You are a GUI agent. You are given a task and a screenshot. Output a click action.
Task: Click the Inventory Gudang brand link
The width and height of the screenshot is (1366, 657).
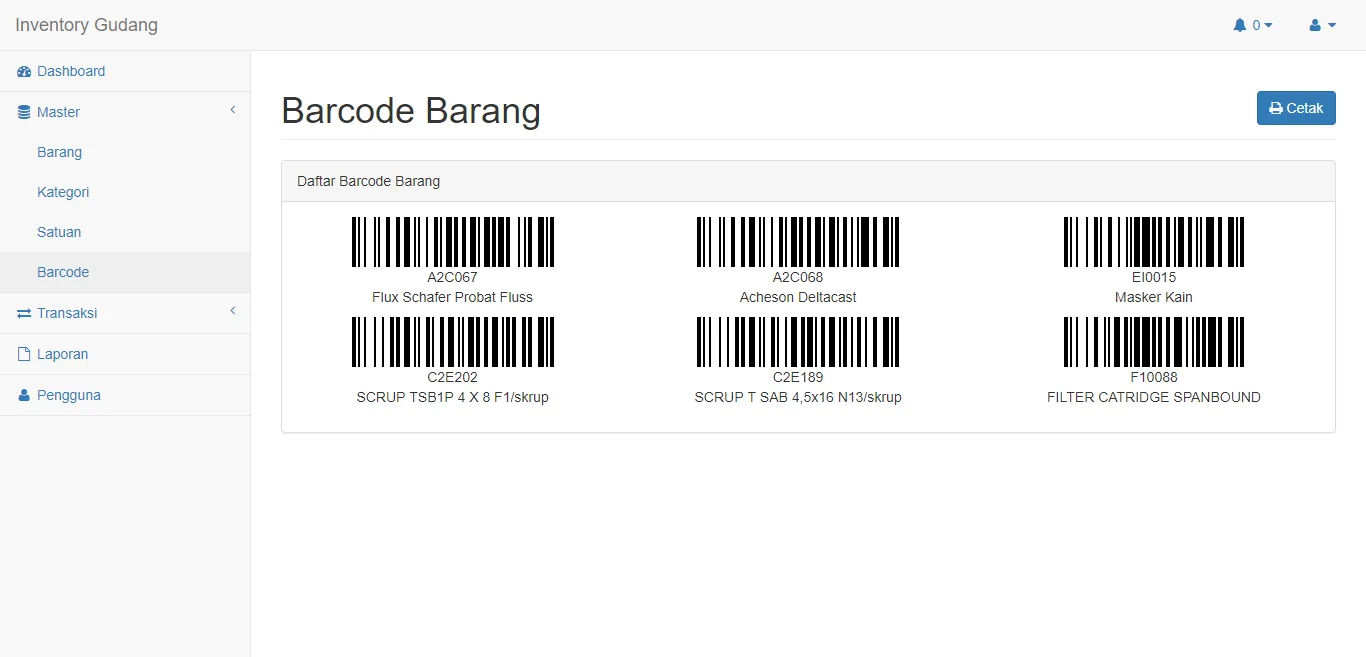tap(87, 25)
